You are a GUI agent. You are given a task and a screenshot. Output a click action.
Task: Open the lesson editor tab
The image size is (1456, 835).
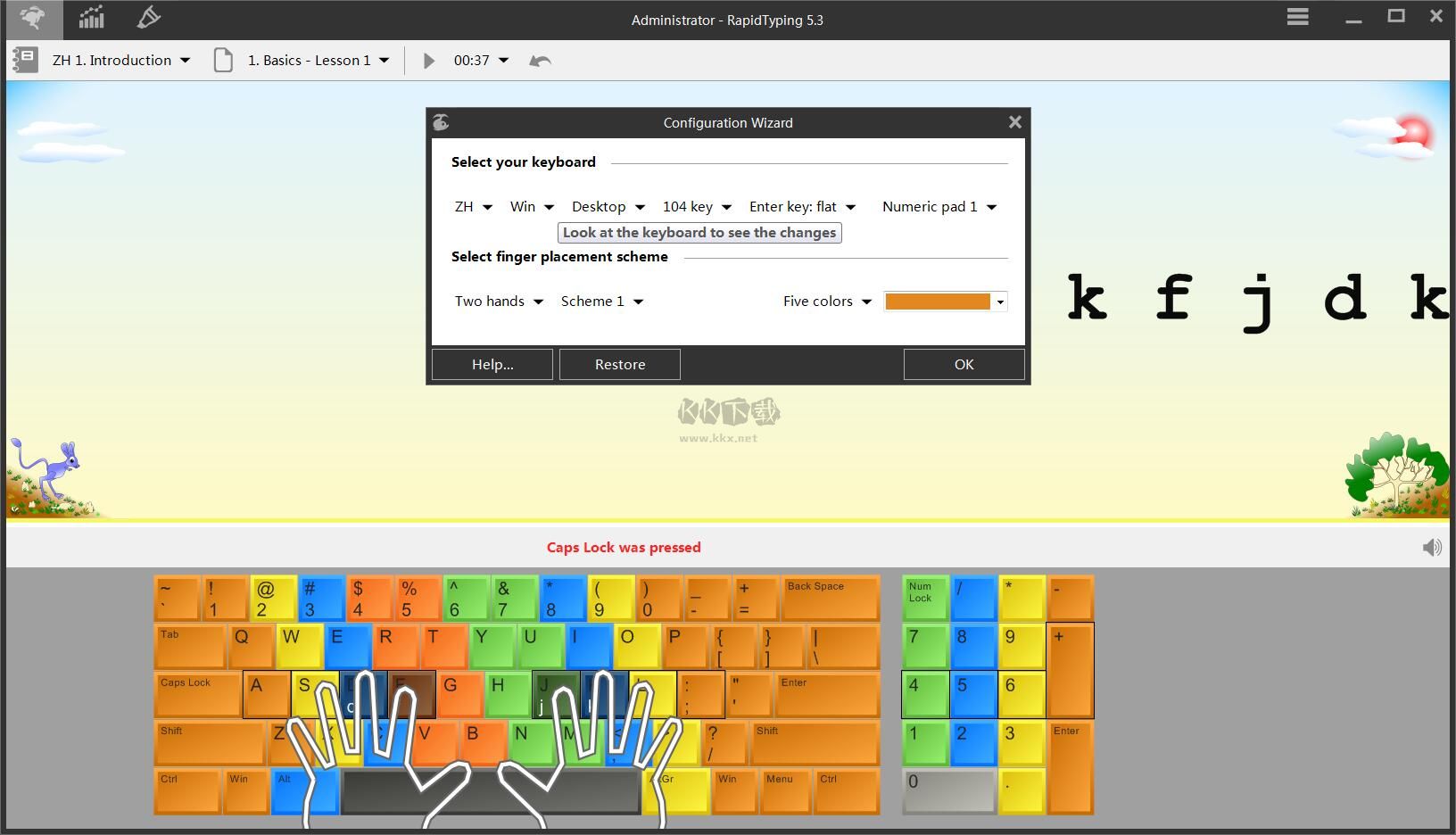(x=148, y=19)
